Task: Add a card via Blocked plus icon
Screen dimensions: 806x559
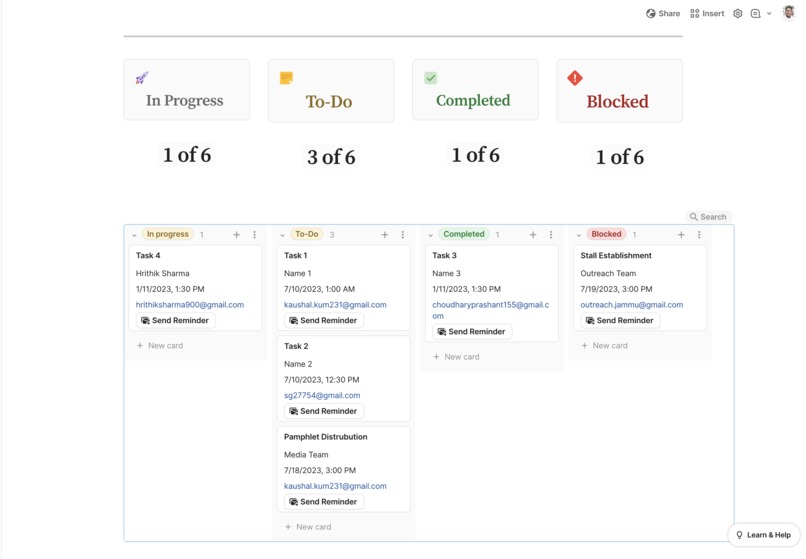Action: [x=681, y=235]
